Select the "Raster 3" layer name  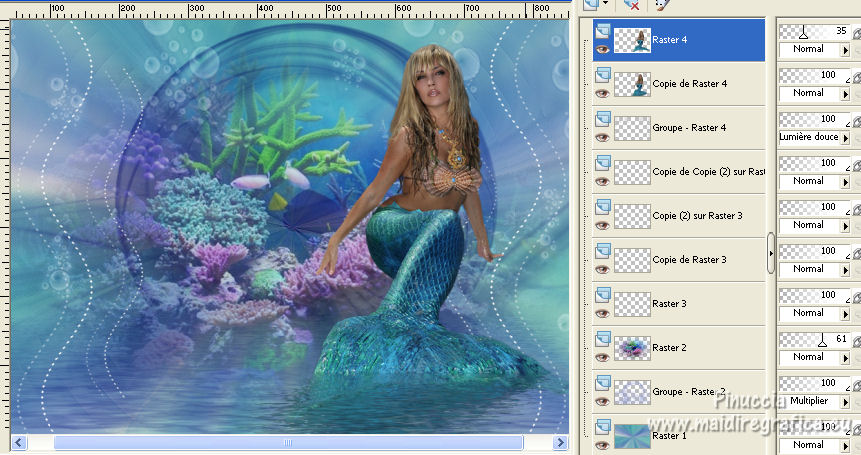(x=669, y=304)
